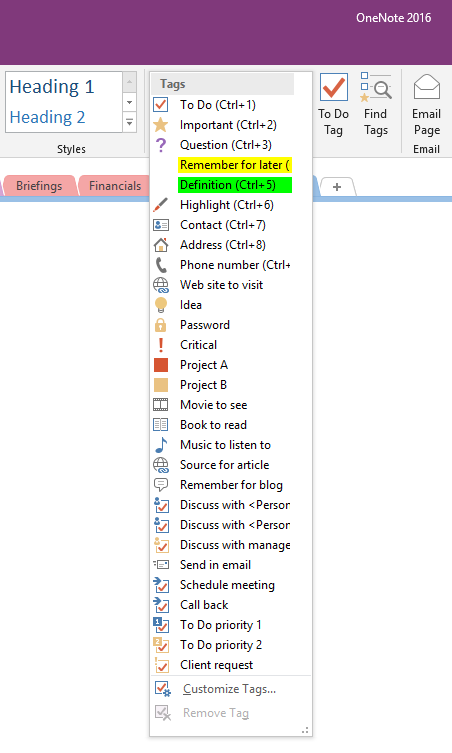The height and width of the screenshot is (753, 452).
Task: Select the red Project A square swatch
Action: click(160, 365)
